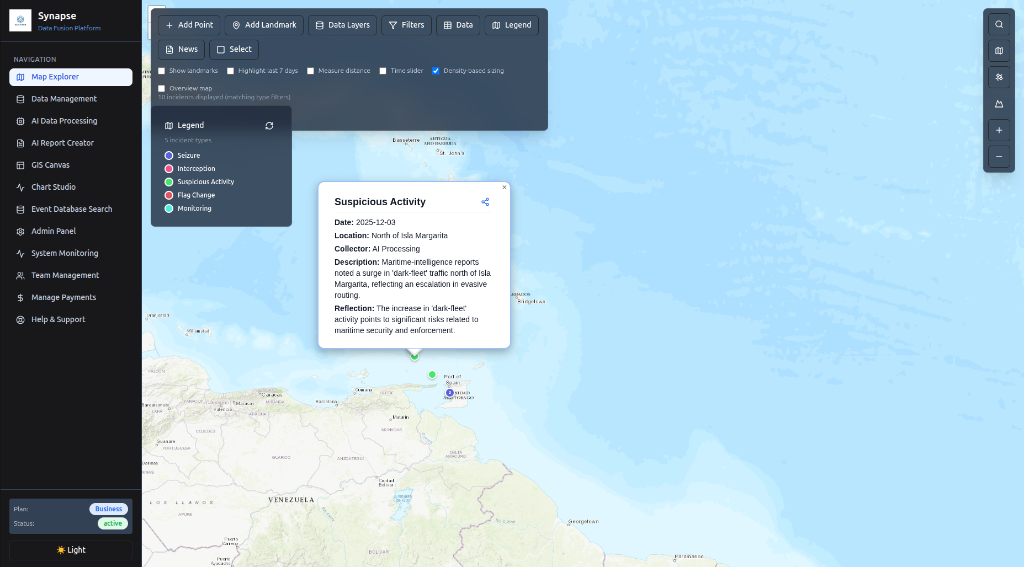Screen dimensions: 1024x567
Task: Enable Overview map checkbox
Action: tap(162, 89)
